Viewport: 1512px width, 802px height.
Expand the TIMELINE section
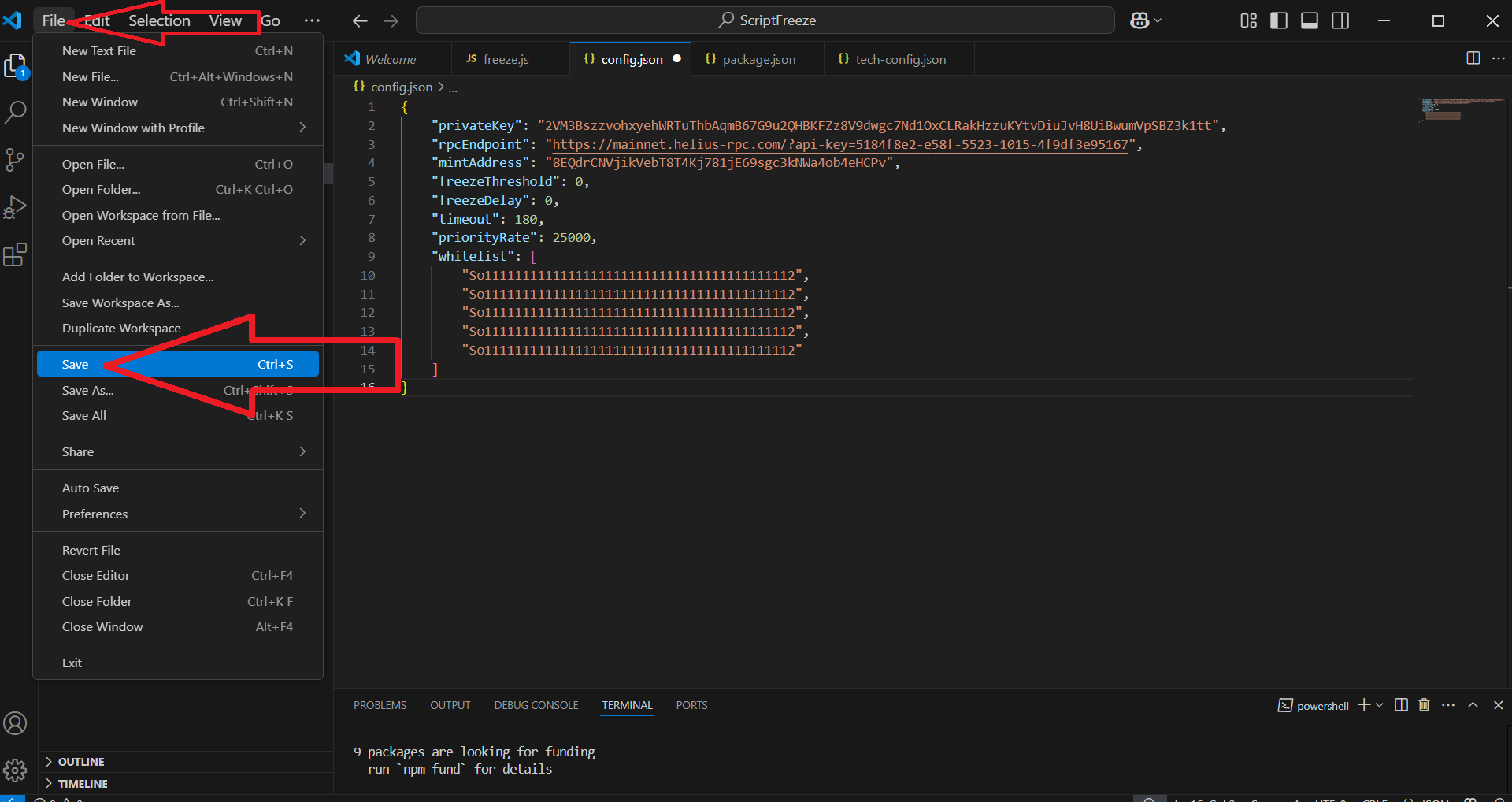click(186, 784)
